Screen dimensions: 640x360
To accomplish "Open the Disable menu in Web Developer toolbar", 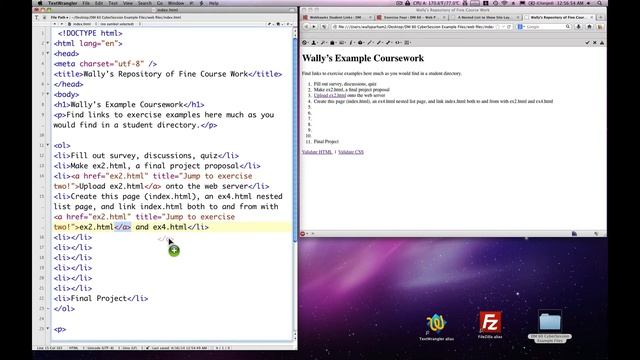I will pyautogui.click(x=305, y=42).
